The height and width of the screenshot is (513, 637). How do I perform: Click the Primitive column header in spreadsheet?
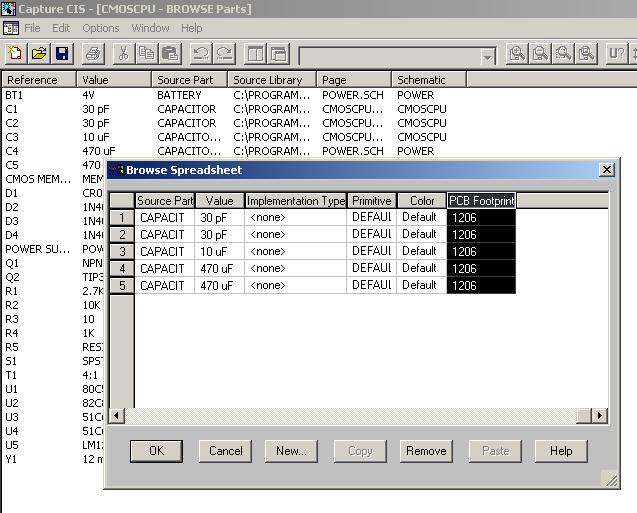[x=371, y=201]
